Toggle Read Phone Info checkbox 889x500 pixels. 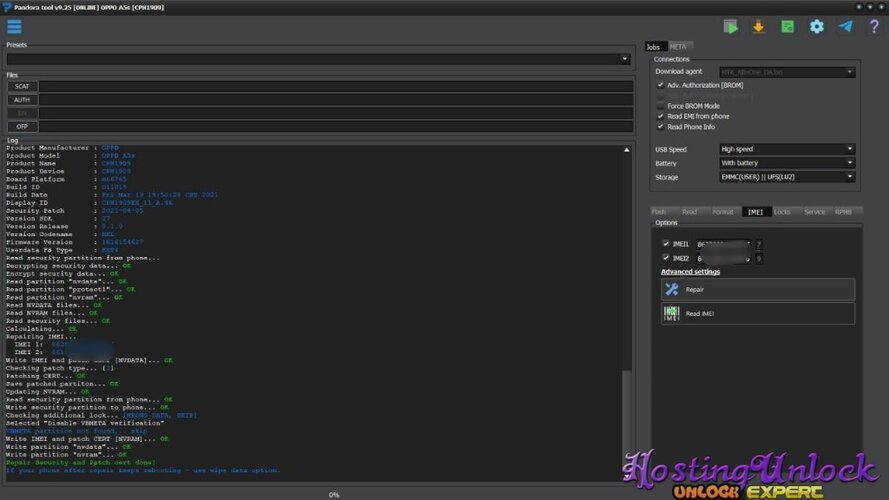coord(660,127)
